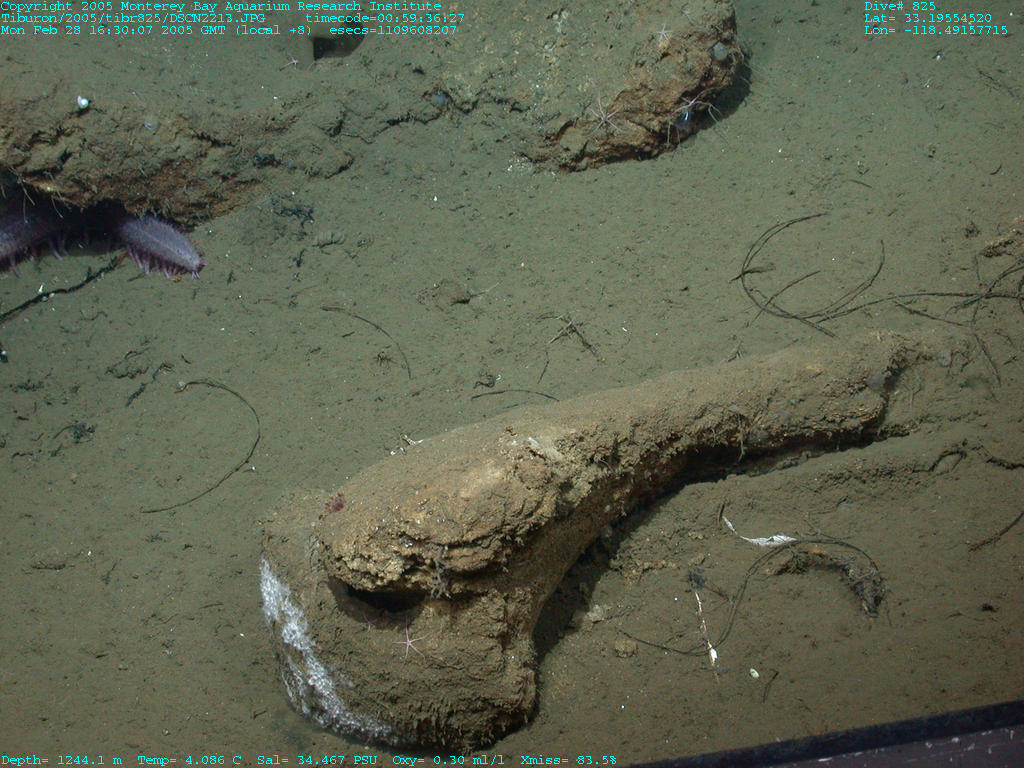Click the white feathery object right of the bone
The height and width of the screenshot is (768, 1024).
[x=765, y=540]
